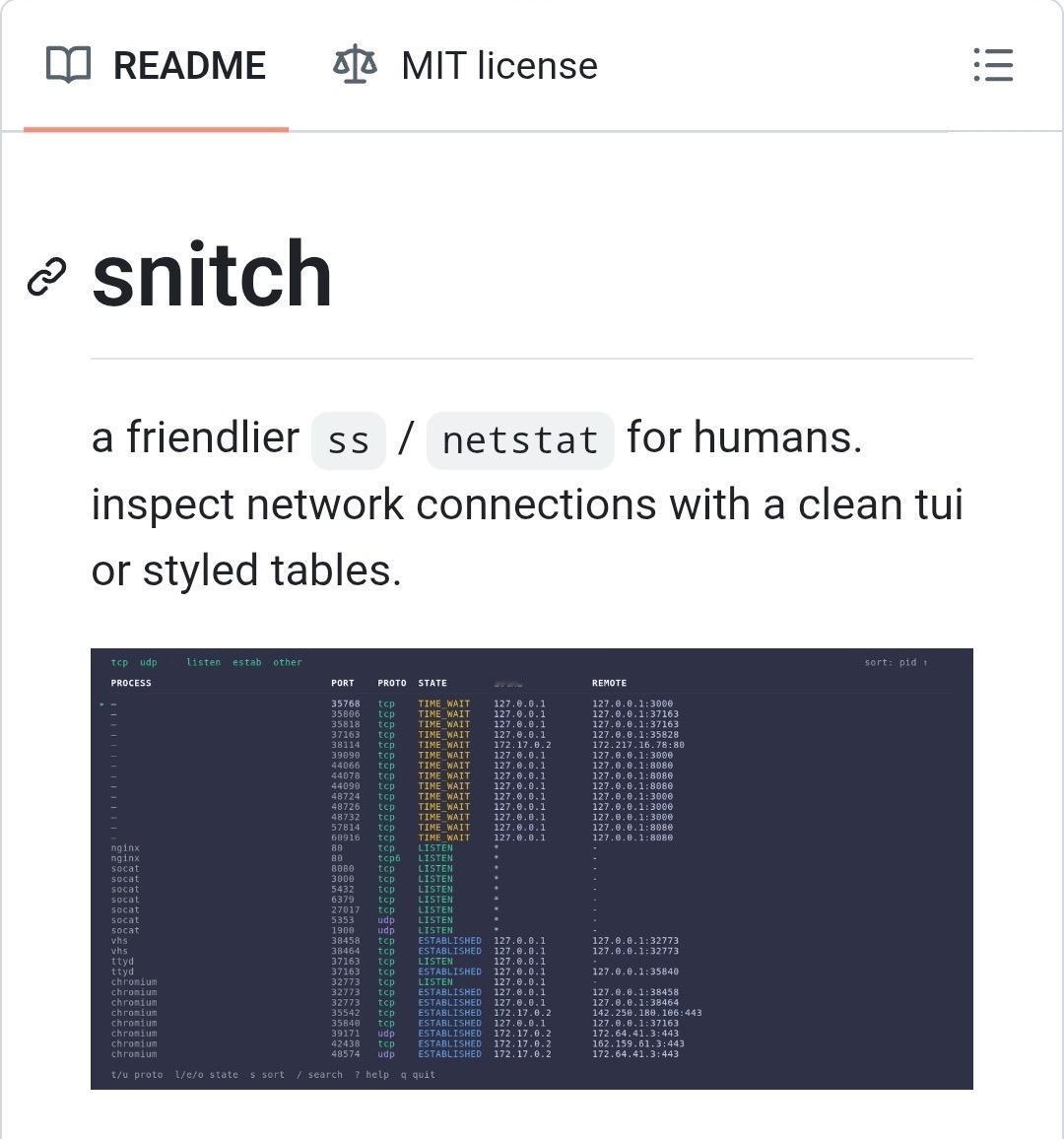Click port 6379 in the socat row
Viewport: 1064px width, 1139px height.
point(343,900)
